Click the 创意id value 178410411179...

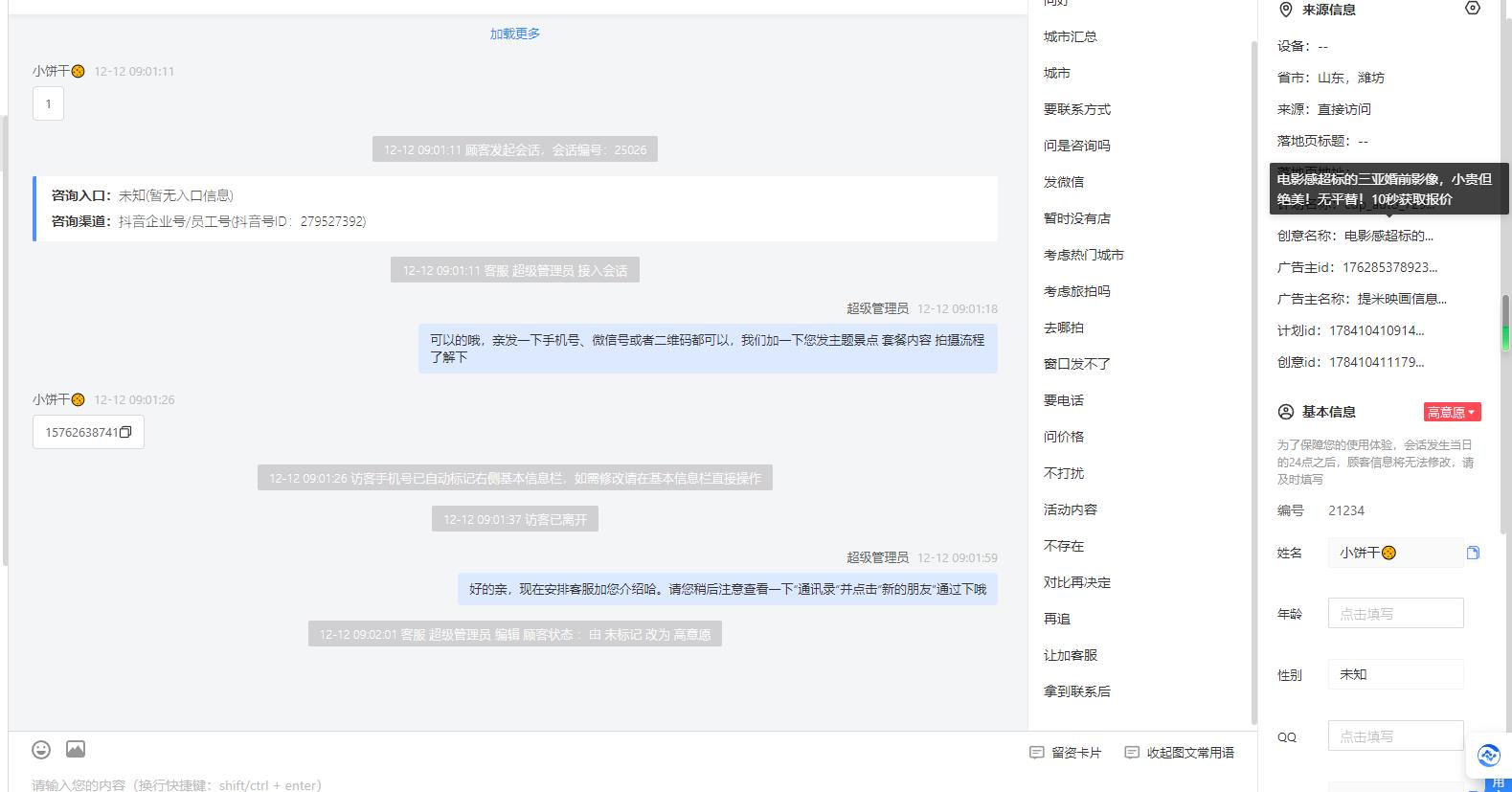coord(1376,362)
